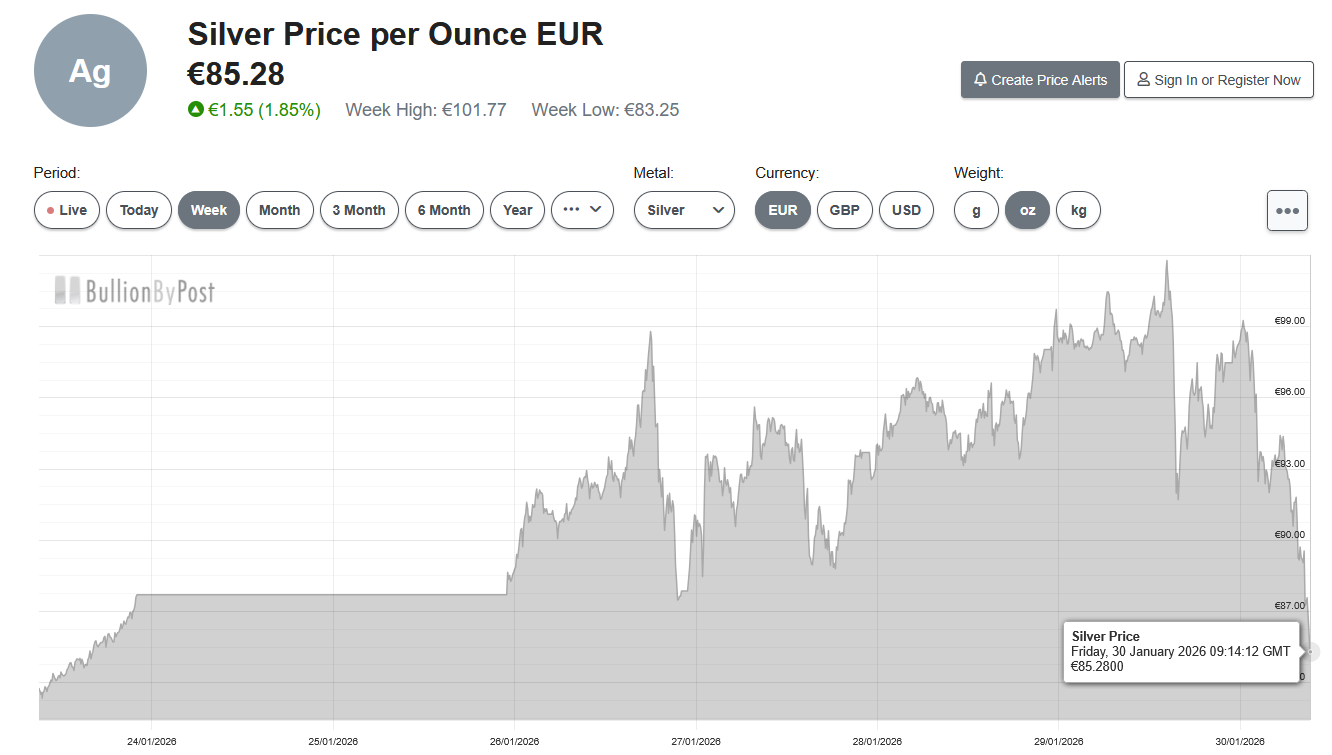The height and width of the screenshot is (755, 1332).
Task: Click the 27/01/2026 date label
Action: point(696,742)
